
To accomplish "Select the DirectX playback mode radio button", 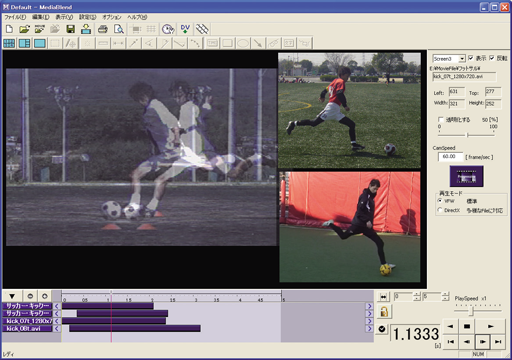I will click(x=440, y=210).
